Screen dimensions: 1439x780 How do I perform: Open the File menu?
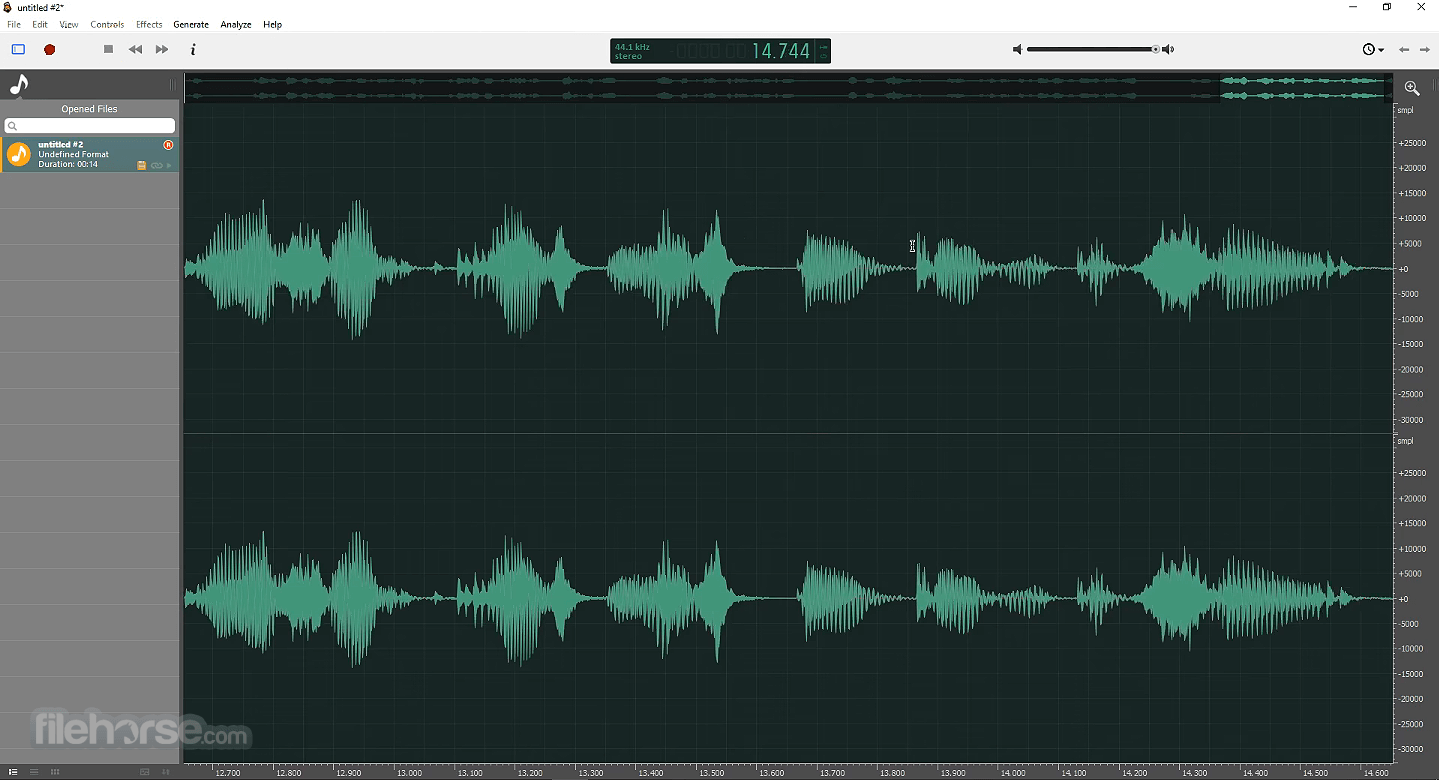(14, 24)
